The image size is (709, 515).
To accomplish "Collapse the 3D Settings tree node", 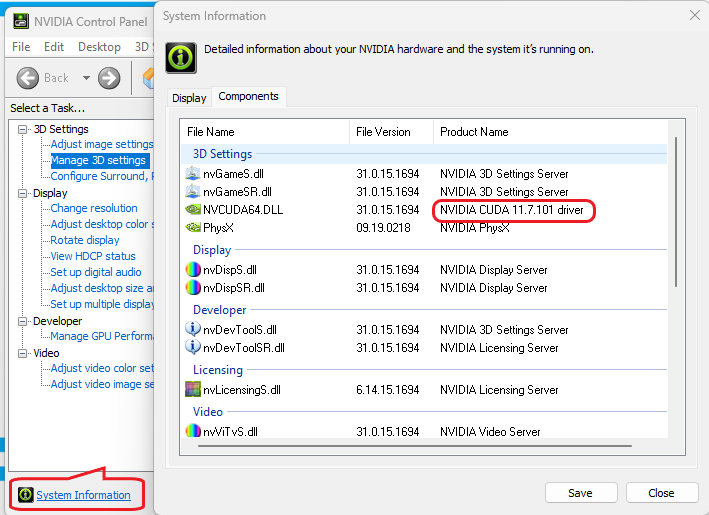I will [24, 129].
